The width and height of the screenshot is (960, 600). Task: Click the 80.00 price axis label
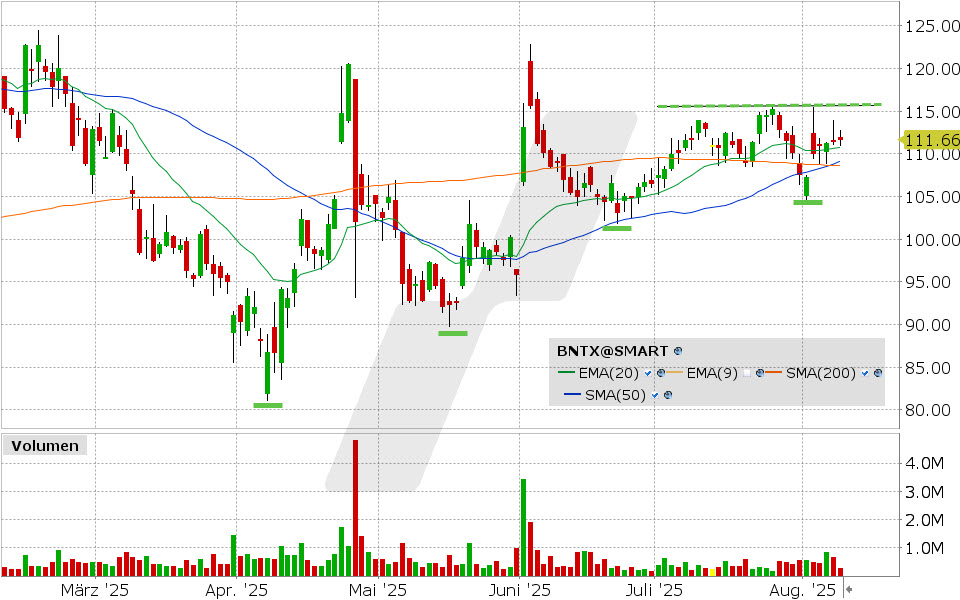tap(928, 410)
